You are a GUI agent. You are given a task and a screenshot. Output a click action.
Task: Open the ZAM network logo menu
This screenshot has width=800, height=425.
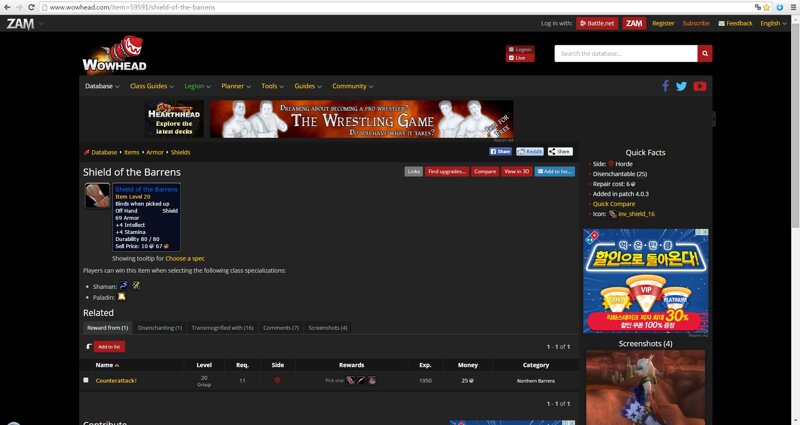pyautogui.click(x=24, y=23)
